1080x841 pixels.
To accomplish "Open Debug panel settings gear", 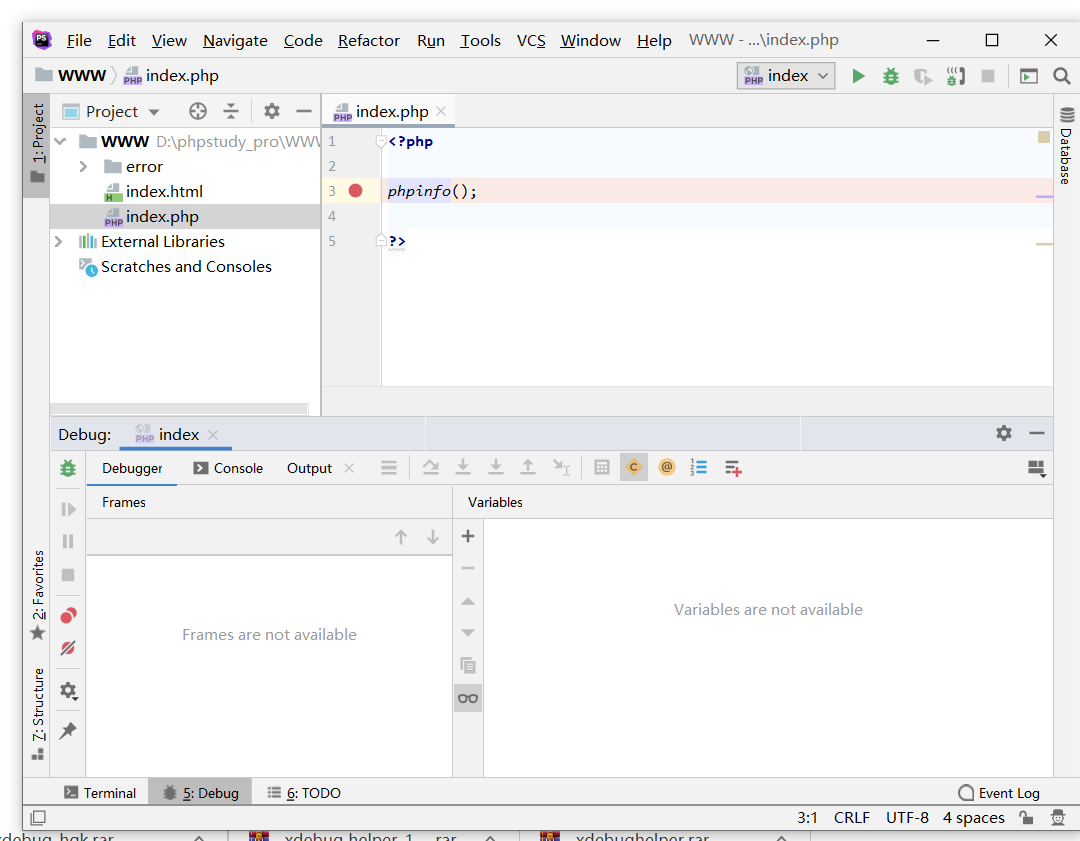I will click(x=1004, y=433).
